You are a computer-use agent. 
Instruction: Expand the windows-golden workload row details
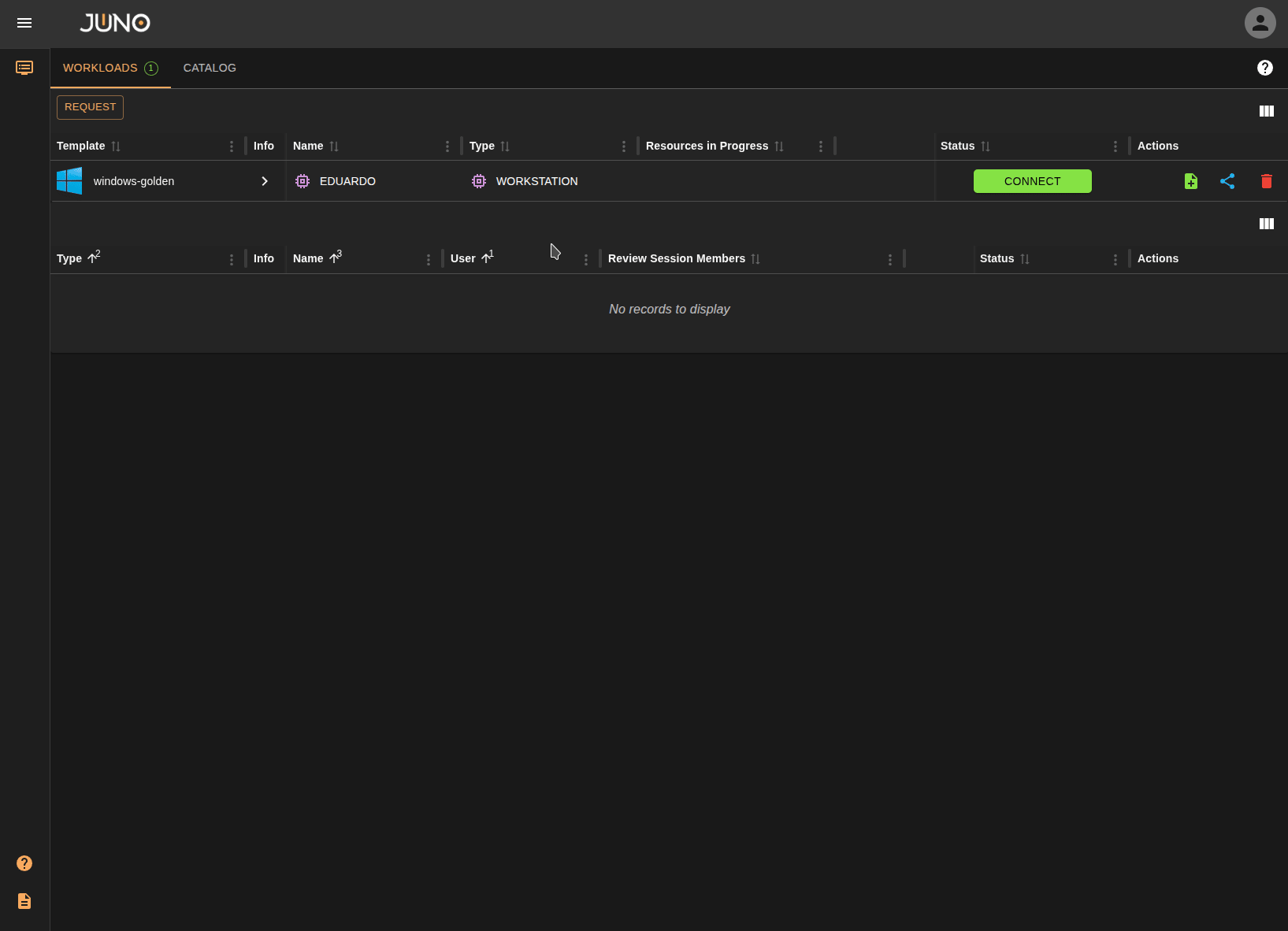coord(265,181)
